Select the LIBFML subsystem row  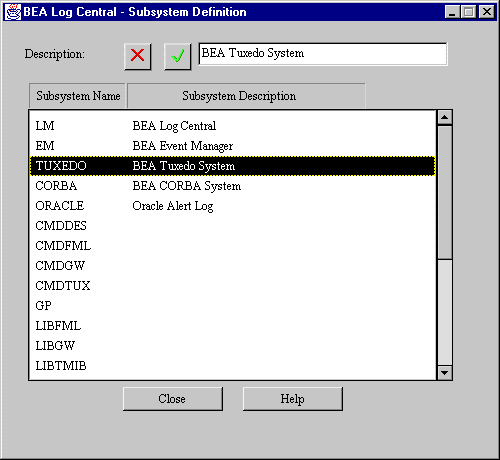[233, 326]
